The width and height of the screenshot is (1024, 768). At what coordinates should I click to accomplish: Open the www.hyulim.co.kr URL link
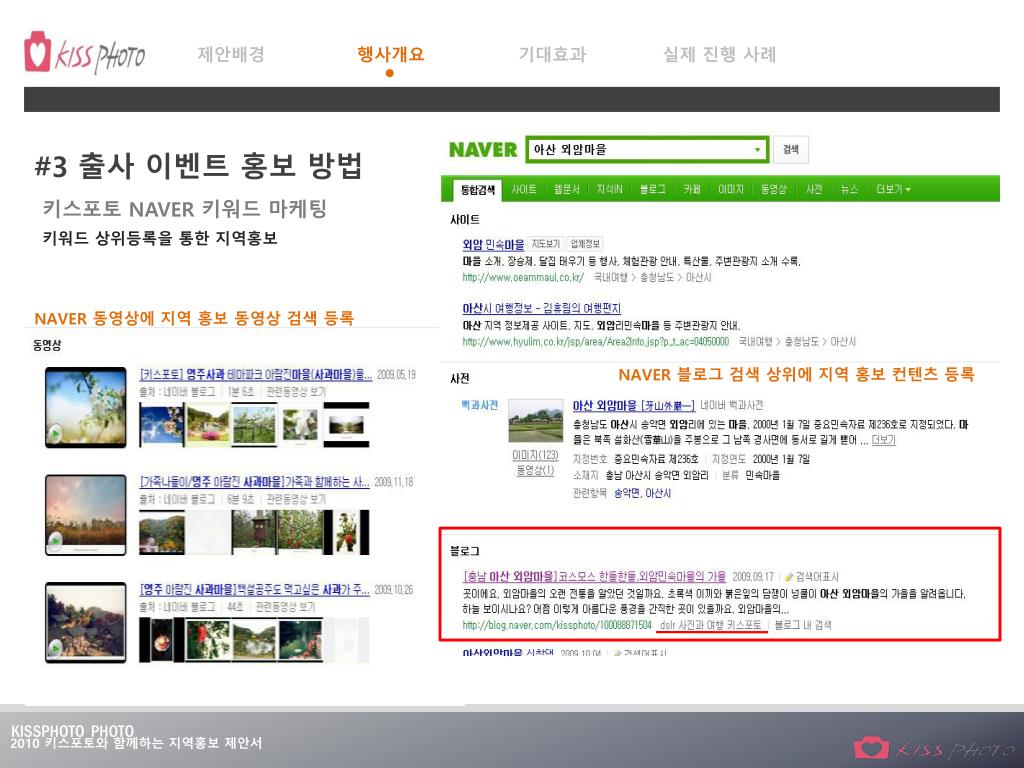[596, 342]
